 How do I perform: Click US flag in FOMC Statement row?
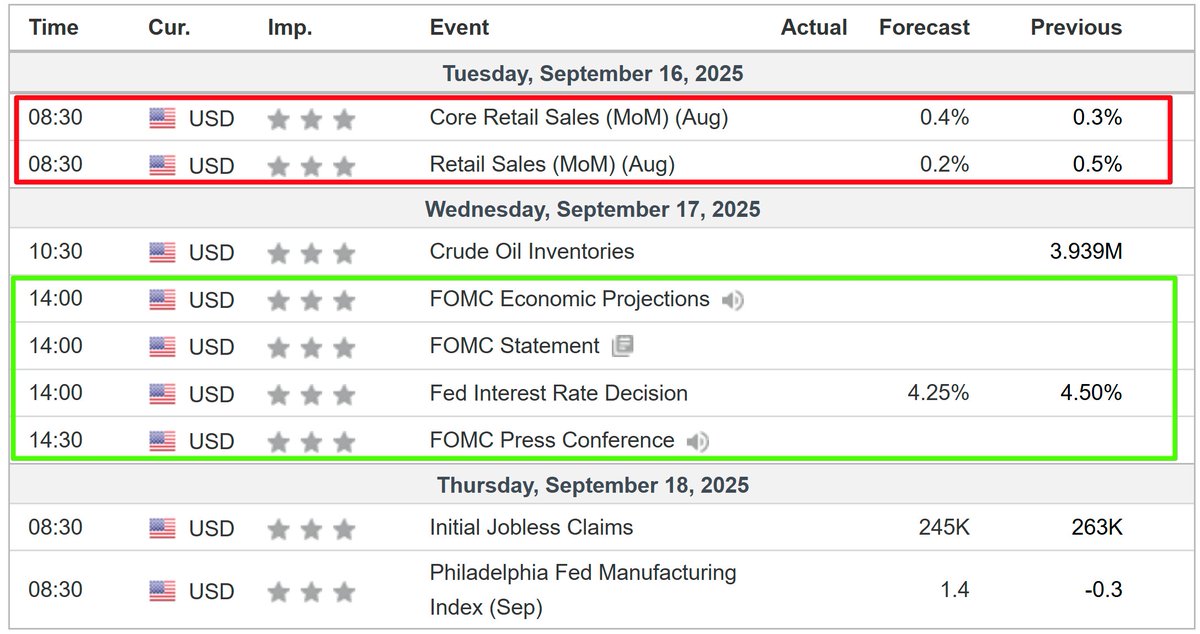point(162,347)
